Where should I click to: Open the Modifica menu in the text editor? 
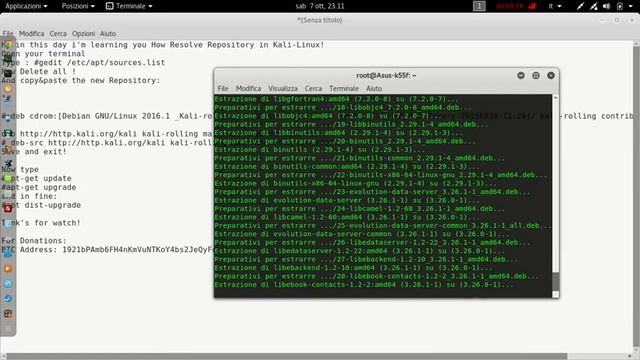coord(31,33)
